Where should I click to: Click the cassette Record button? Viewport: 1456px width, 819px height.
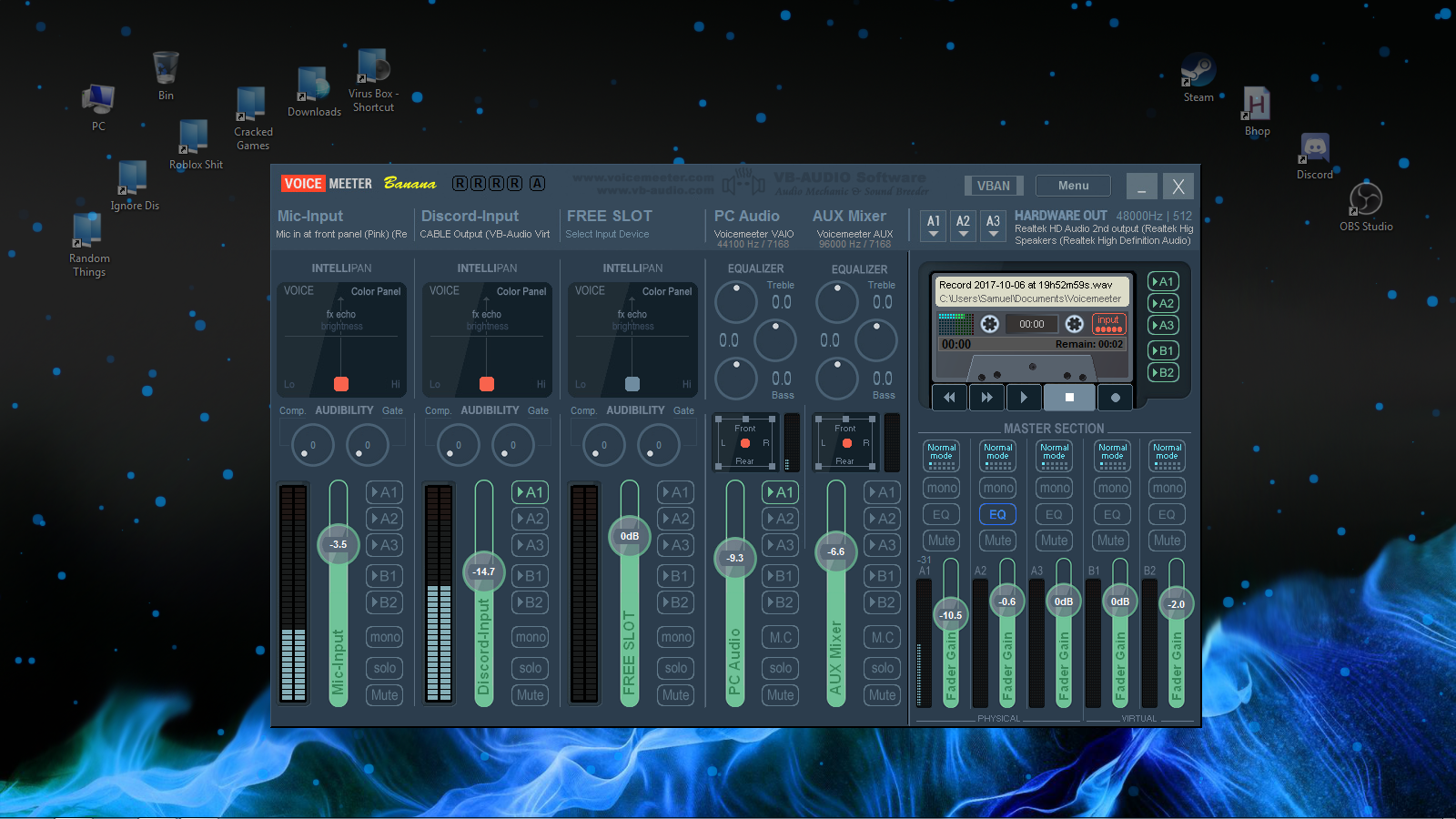coord(1116,397)
